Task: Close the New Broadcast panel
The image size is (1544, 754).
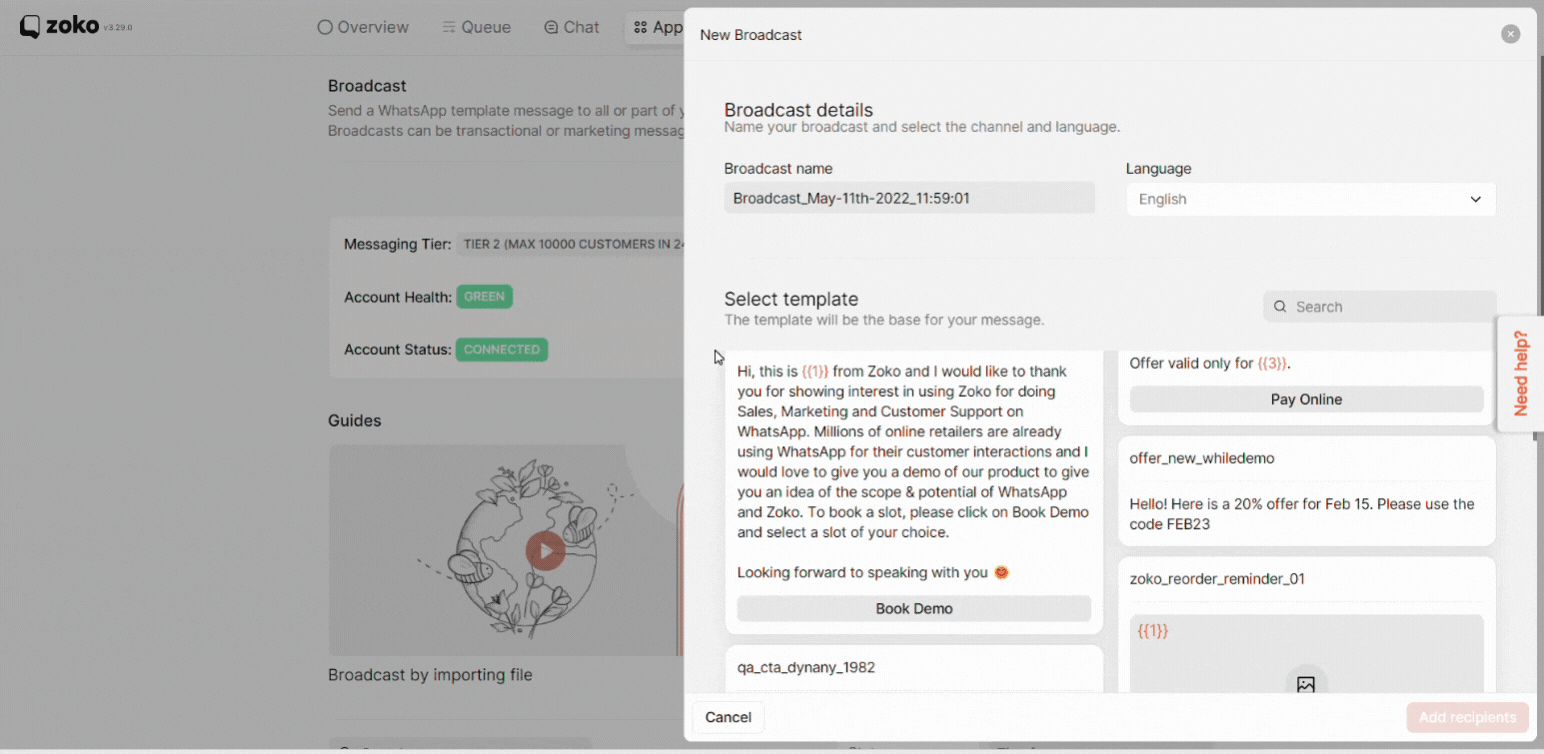Action: pos(1510,34)
